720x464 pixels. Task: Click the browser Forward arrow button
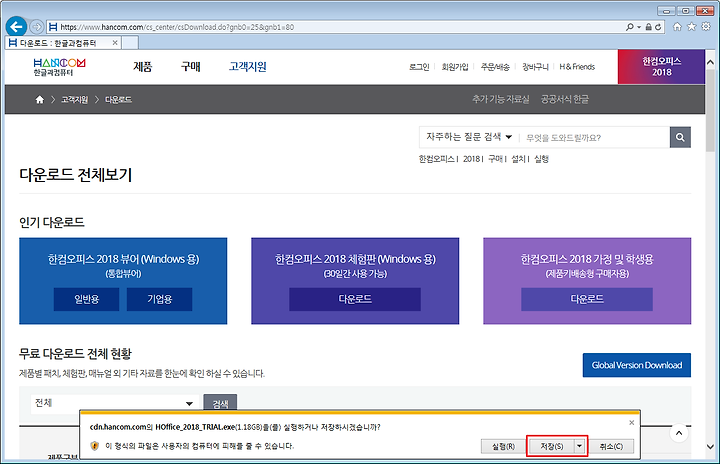tap(37, 27)
